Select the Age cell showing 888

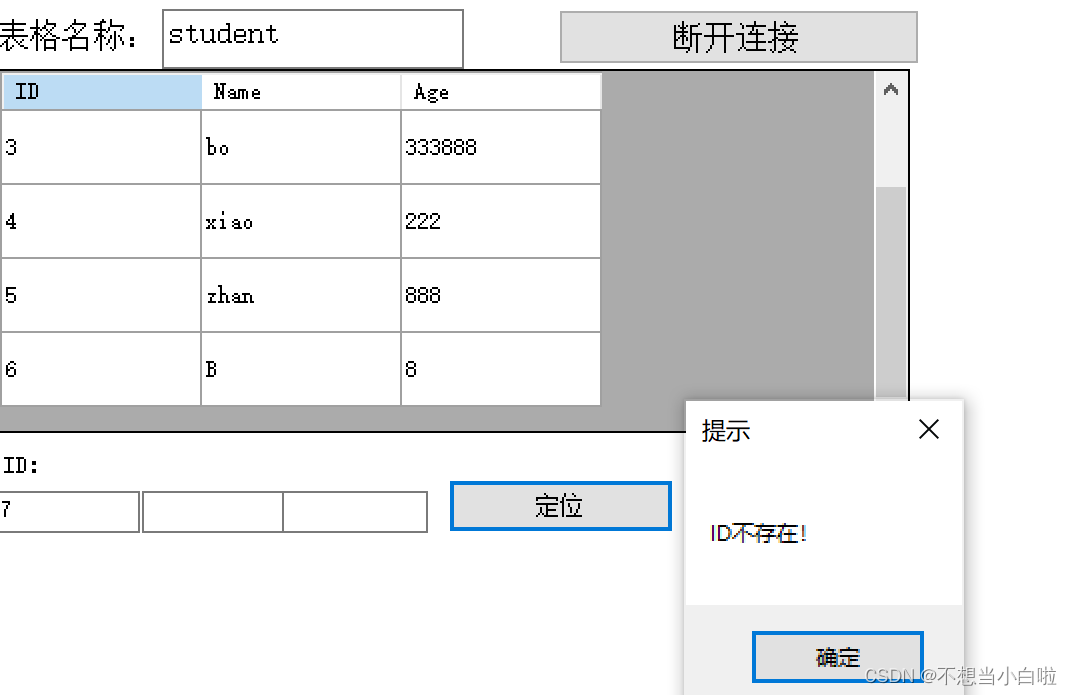[x=500, y=294]
